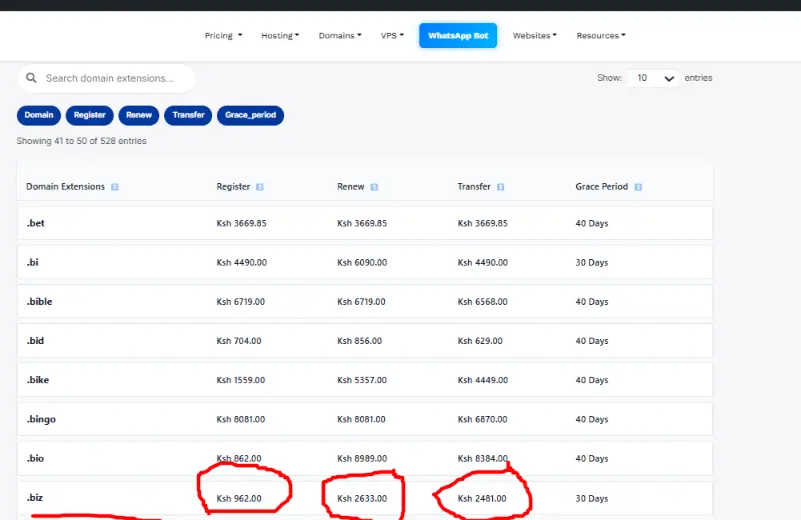
Task: Expand the VPS menu
Action: (x=392, y=35)
